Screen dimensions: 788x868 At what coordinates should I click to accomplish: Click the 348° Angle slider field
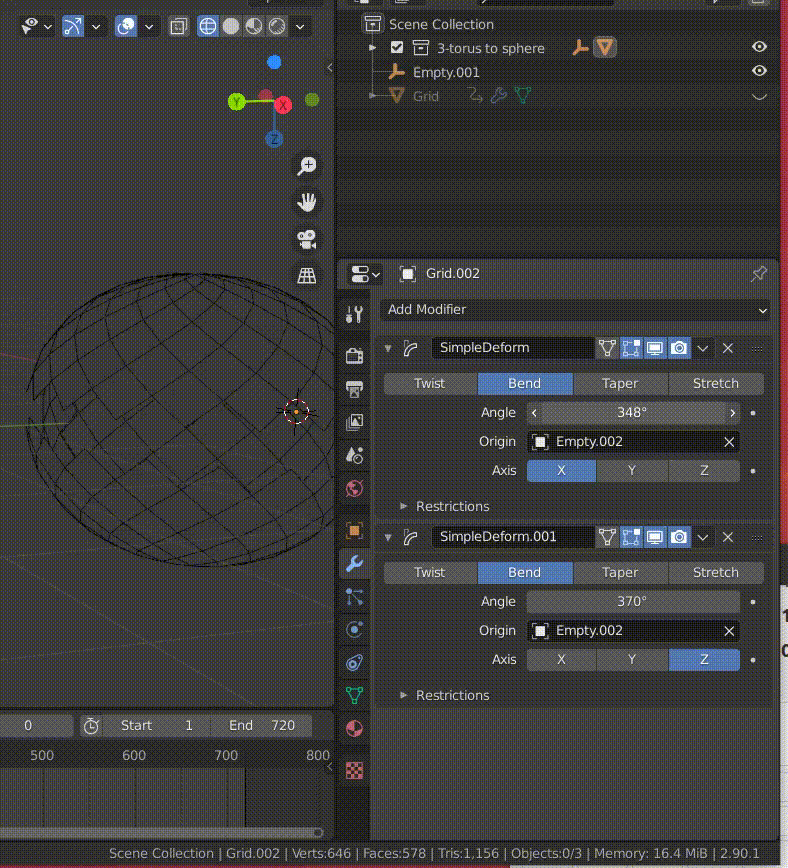tap(633, 413)
